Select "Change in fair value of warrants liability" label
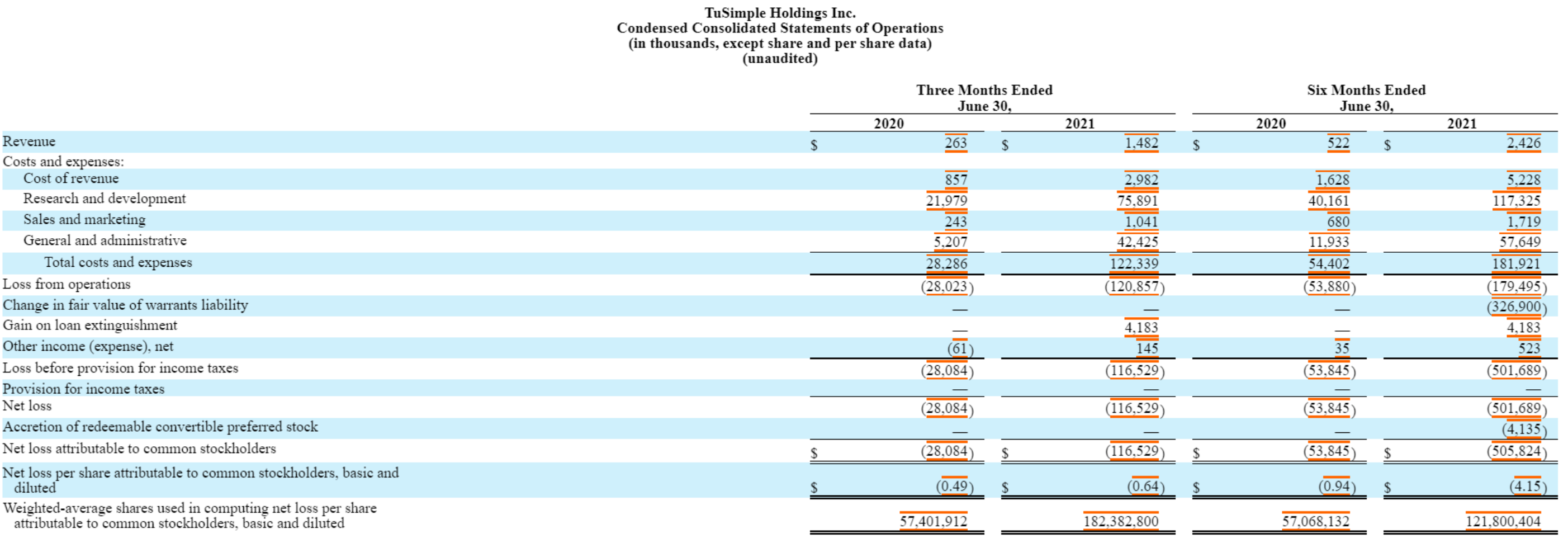1568x543 pixels. (125, 305)
